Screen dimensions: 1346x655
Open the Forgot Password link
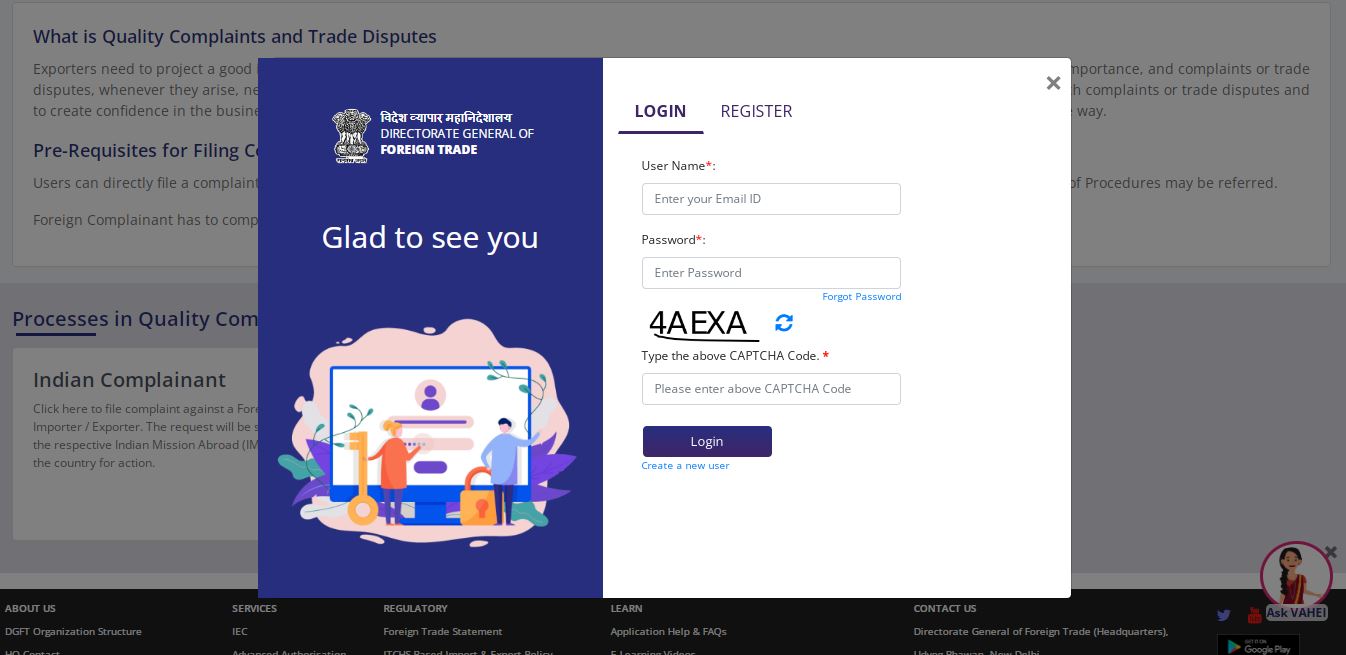861,297
